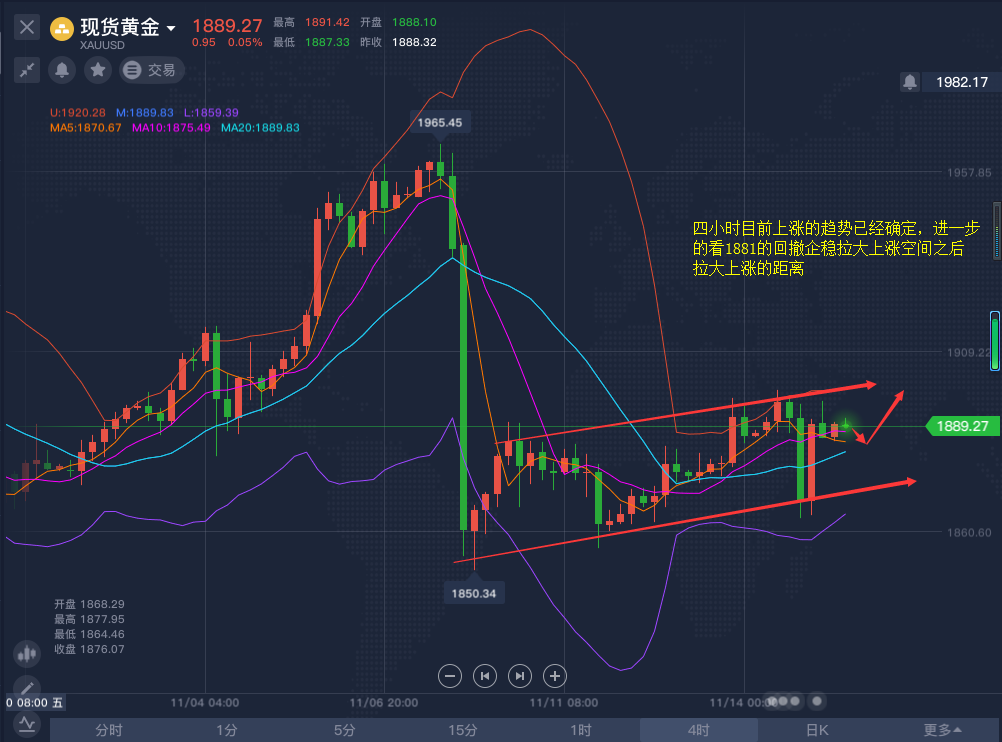Click the 1982.17 price alert value
The height and width of the screenshot is (742, 1002).
[962, 82]
